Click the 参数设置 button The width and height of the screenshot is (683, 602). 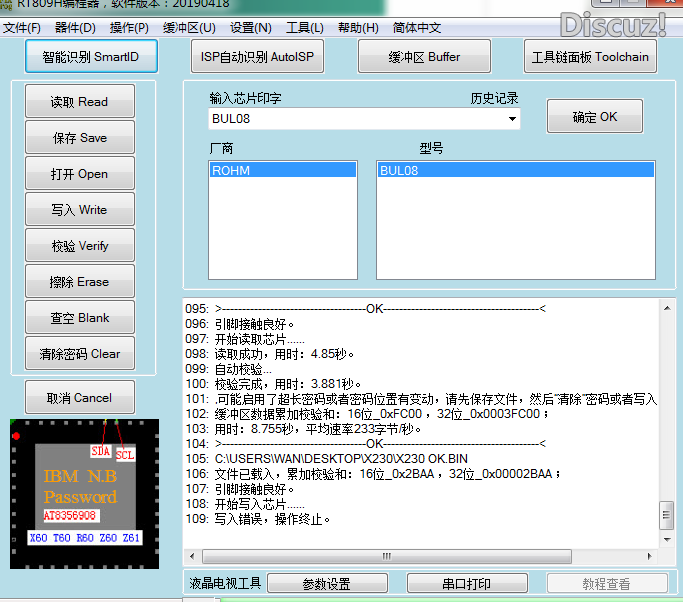tap(327, 583)
